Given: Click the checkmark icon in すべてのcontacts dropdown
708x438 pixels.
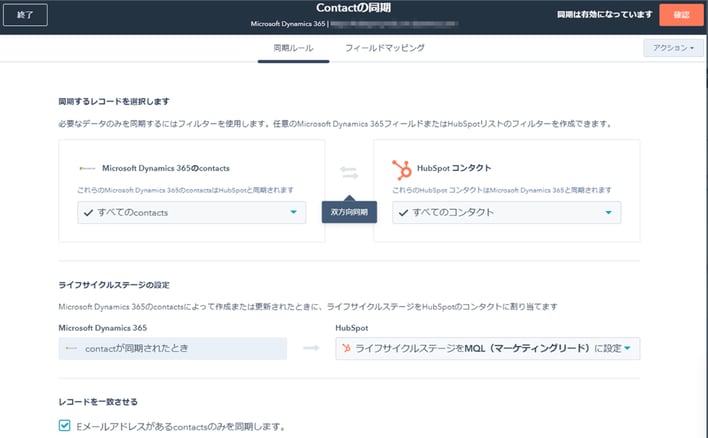Looking at the screenshot, I should pyautogui.click(x=88, y=213).
